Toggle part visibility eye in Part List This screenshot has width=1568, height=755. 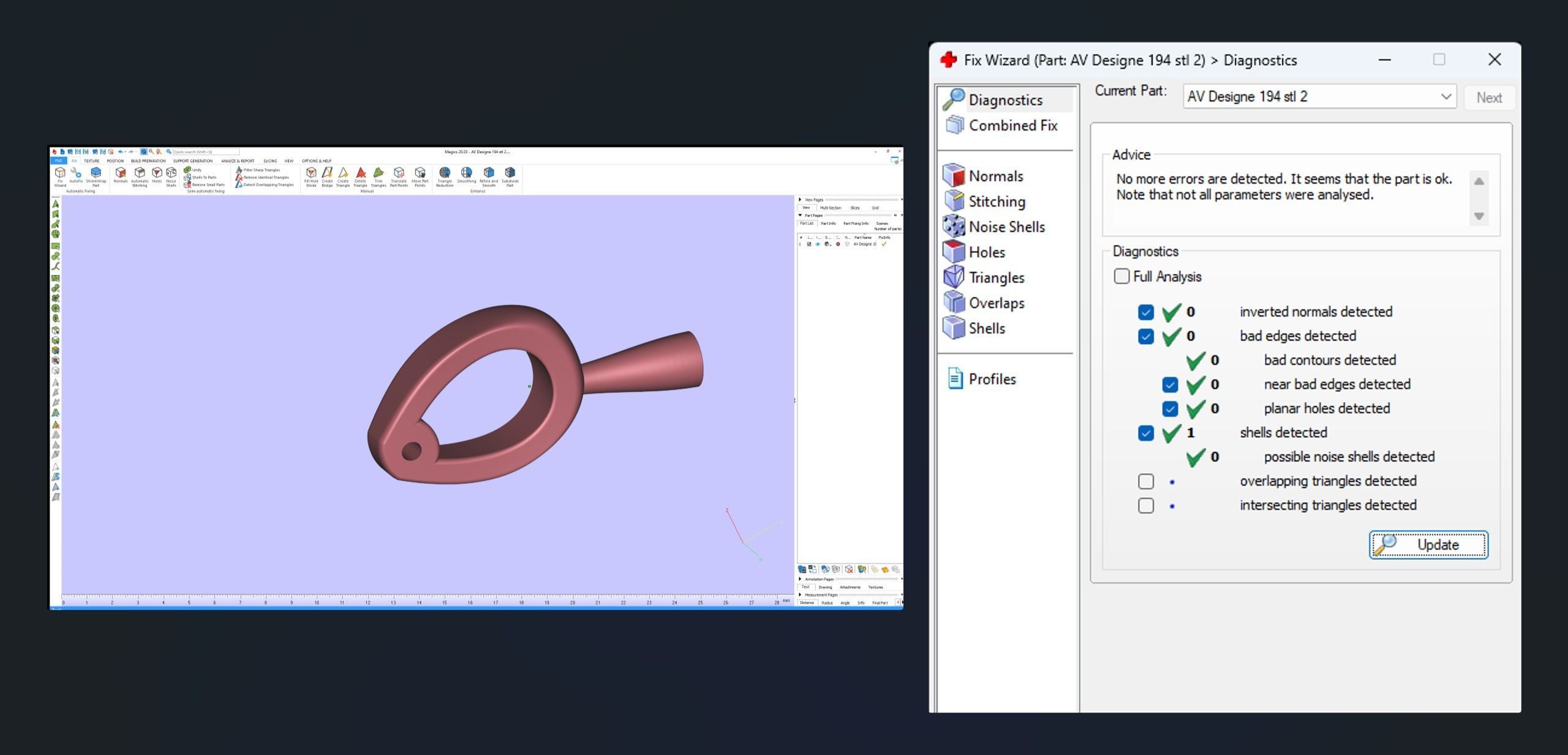coord(818,244)
